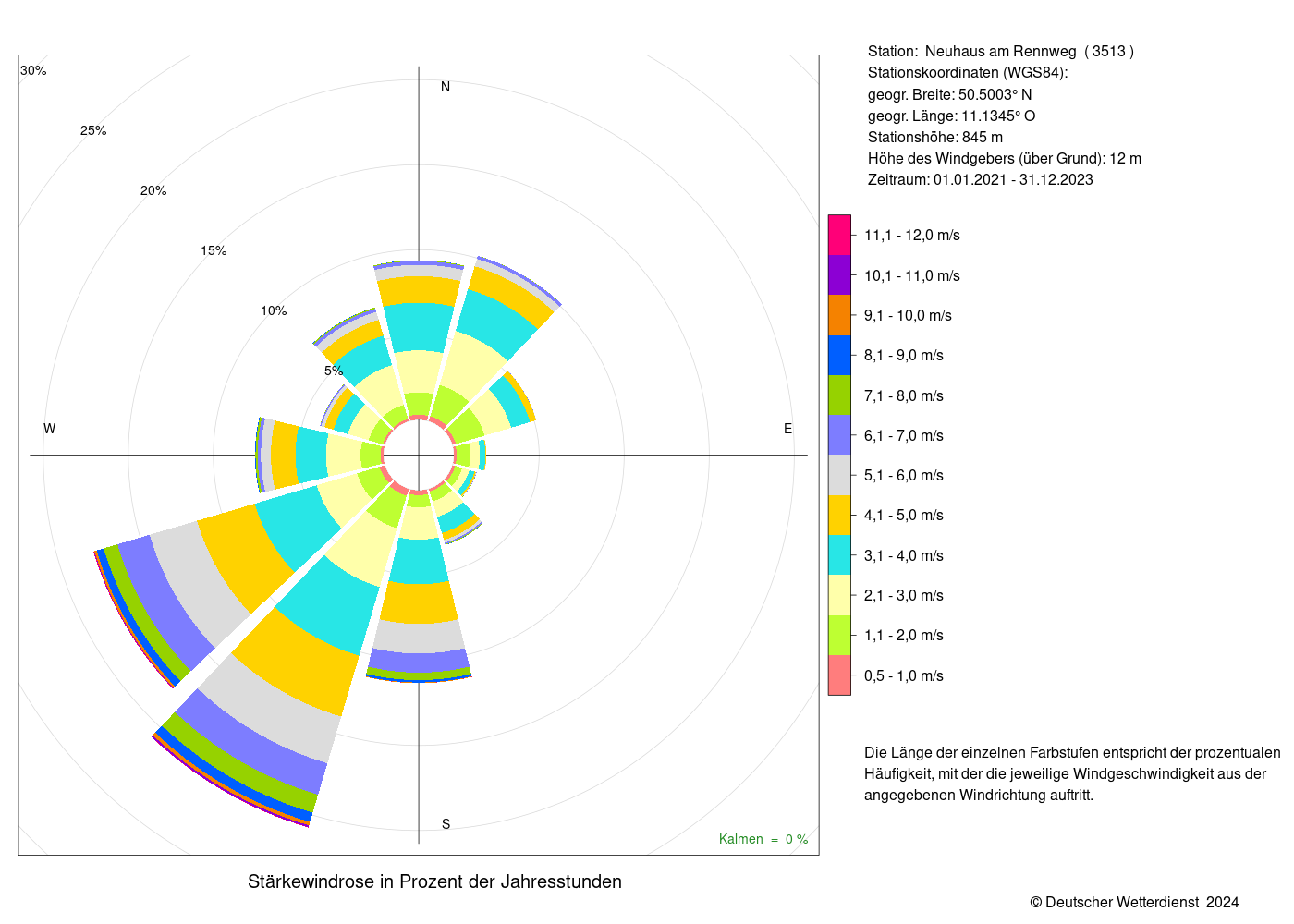Click the W compass label

tap(50, 429)
